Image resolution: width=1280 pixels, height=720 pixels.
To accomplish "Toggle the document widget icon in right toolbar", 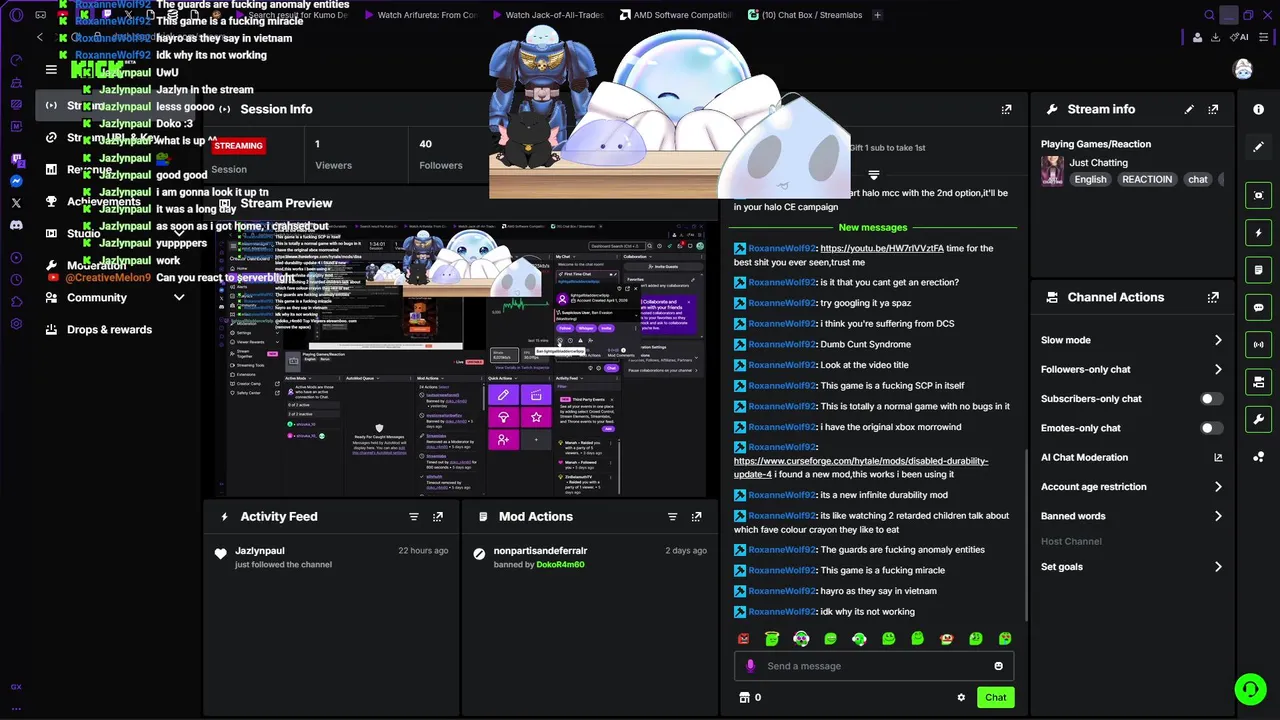I will 1259,270.
